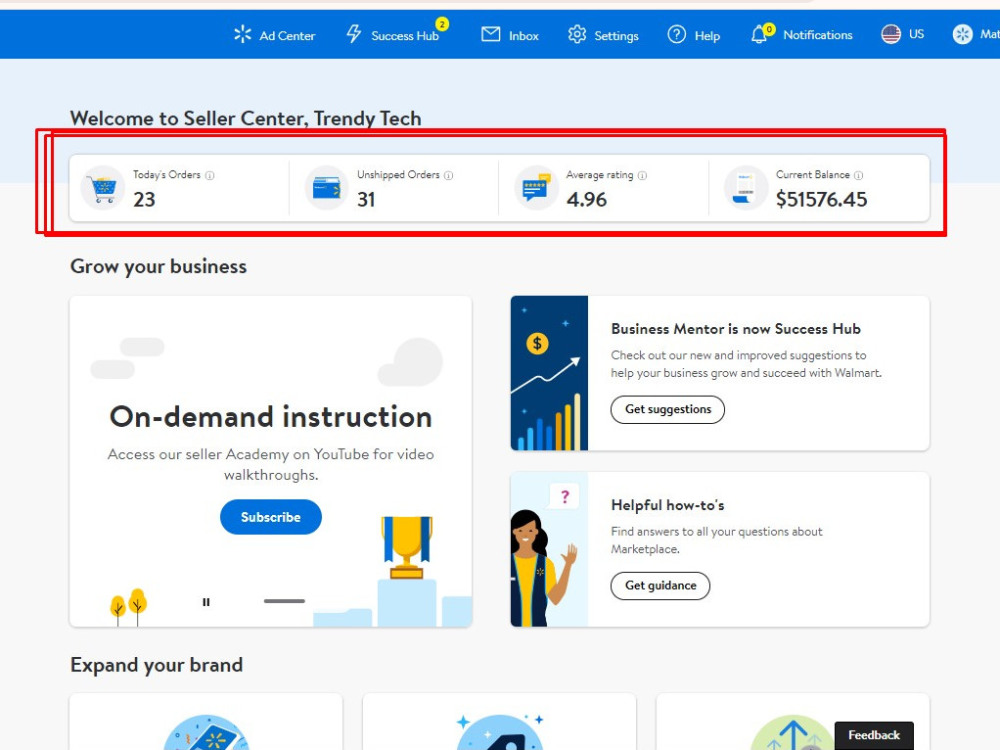Screen dimensions: 1000x750
Task: Click the trophy illustration
Action: (x=406, y=547)
